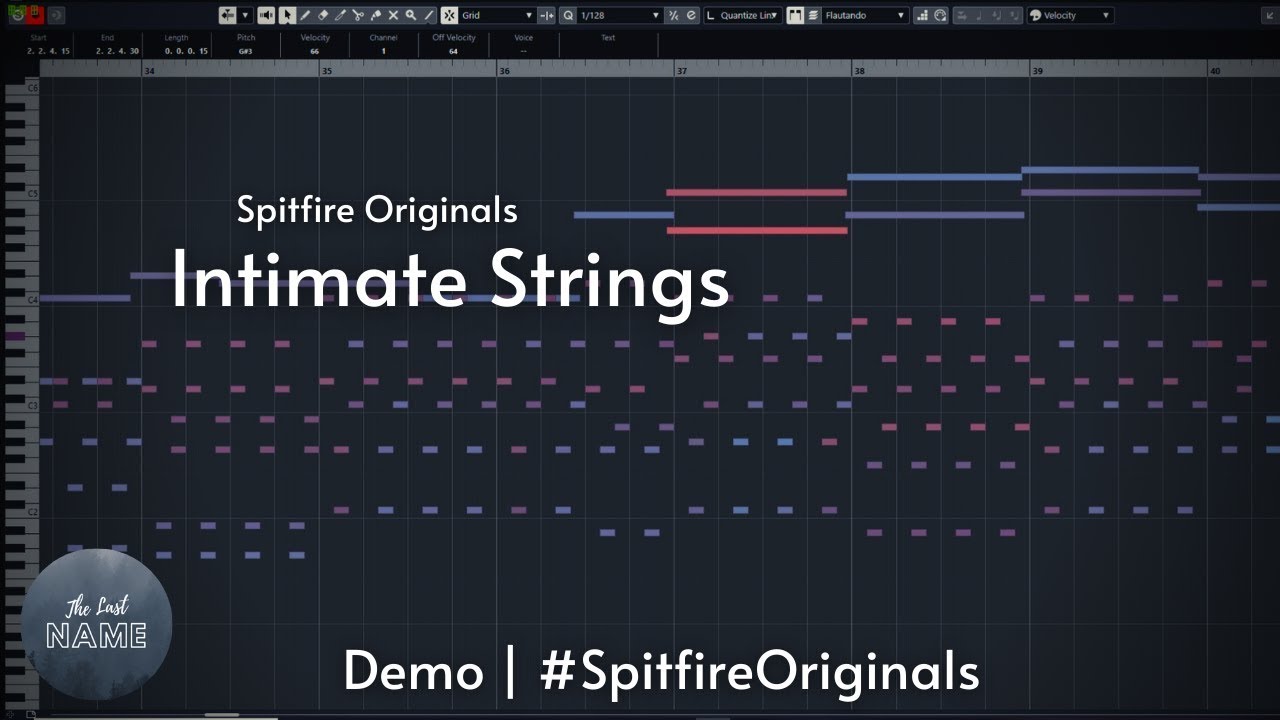Click bar 36 on the ruler

pos(504,71)
